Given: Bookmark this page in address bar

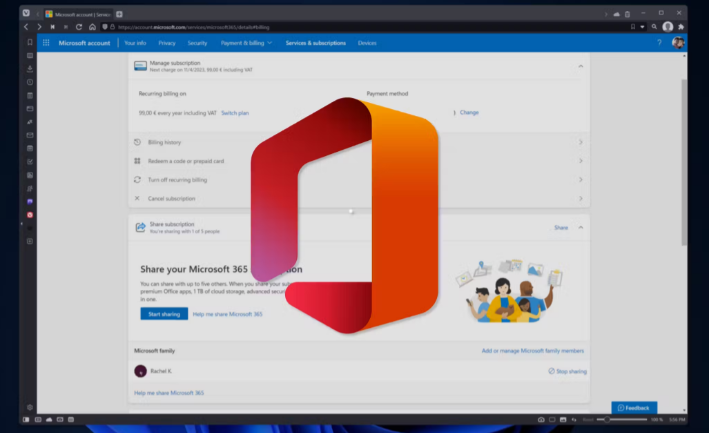Looking at the screenshot, I should 633,27.
